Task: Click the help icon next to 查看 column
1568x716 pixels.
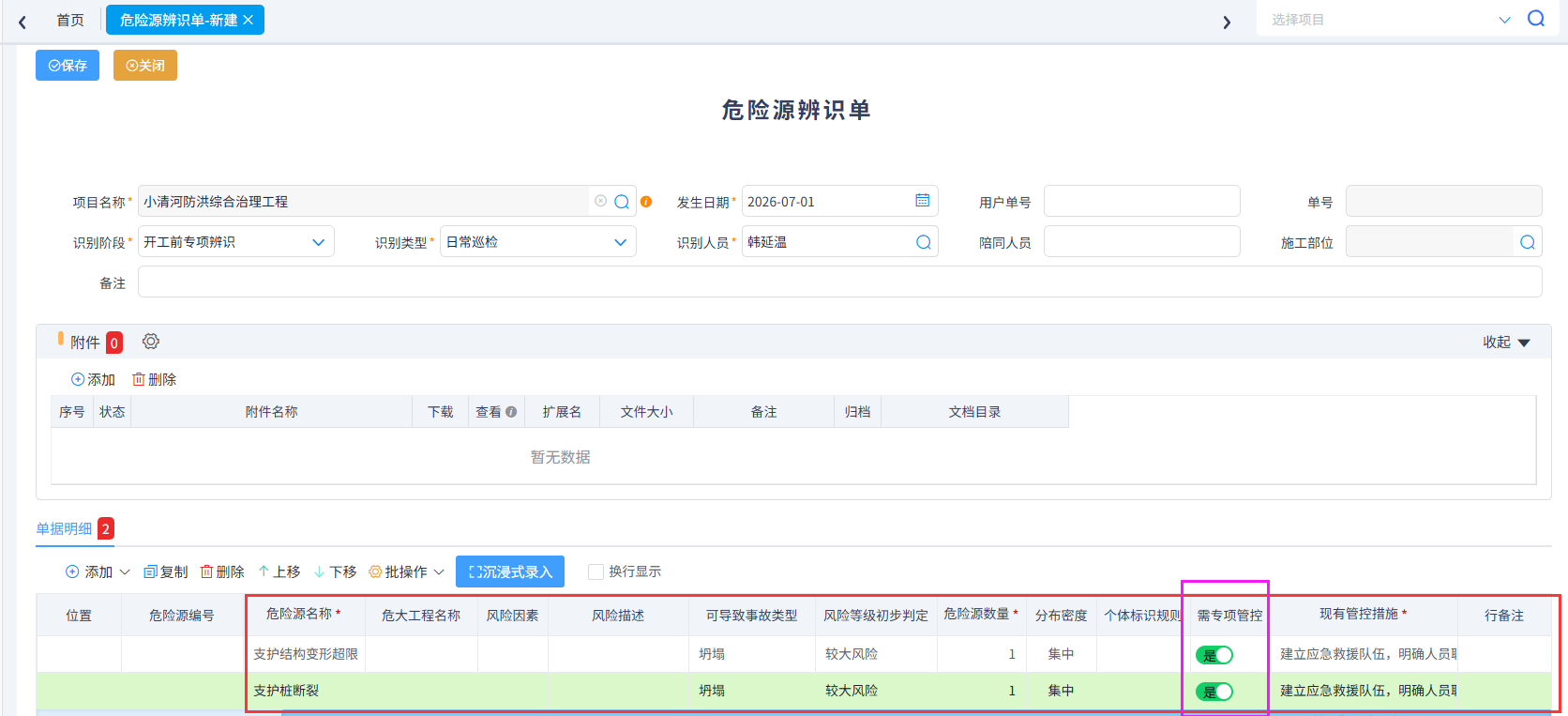Action: [511, 412]
